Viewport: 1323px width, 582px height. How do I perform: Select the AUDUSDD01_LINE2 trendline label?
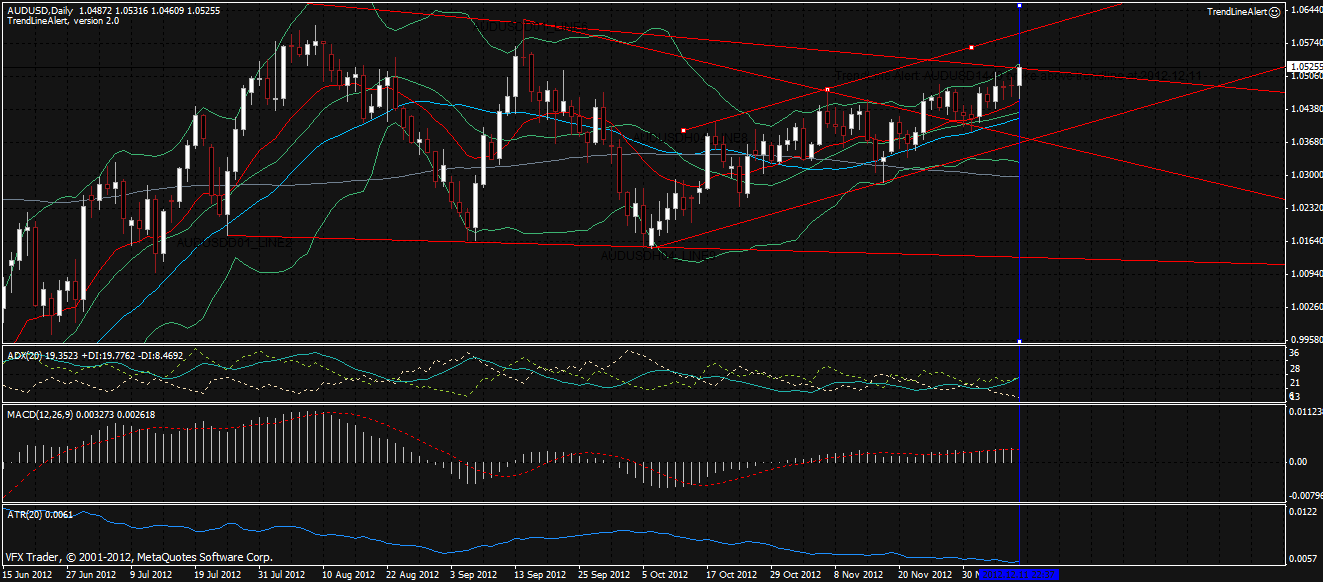point(234,243)
